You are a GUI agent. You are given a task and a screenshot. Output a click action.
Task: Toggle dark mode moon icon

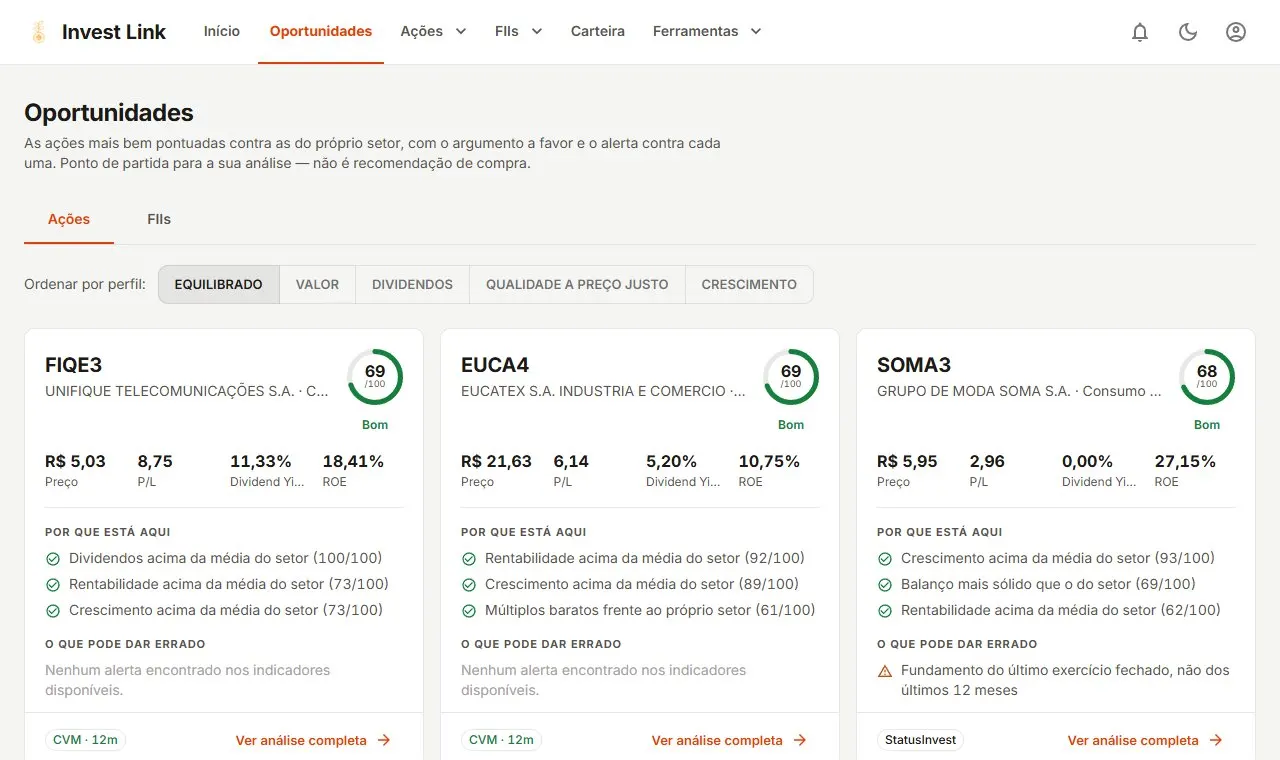(x=1188, y=32)
